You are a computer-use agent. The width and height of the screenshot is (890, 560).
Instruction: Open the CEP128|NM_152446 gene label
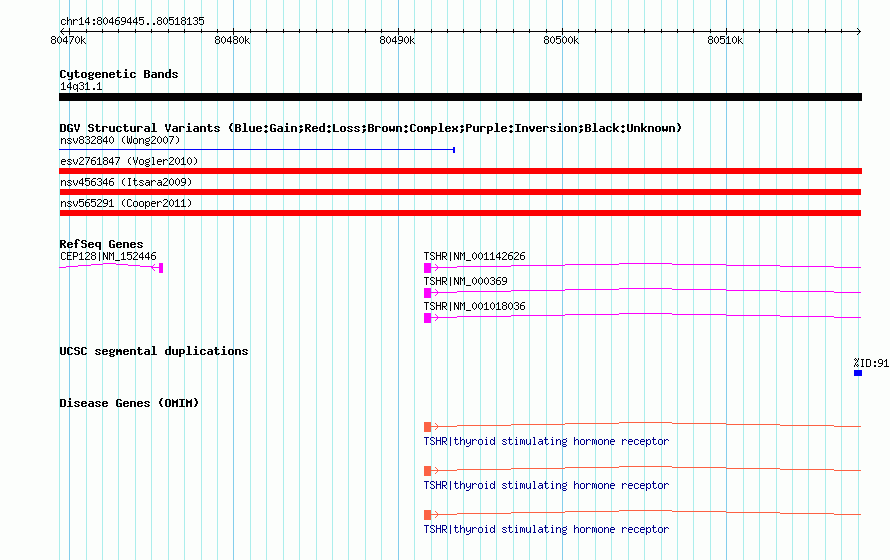(108, 256)
